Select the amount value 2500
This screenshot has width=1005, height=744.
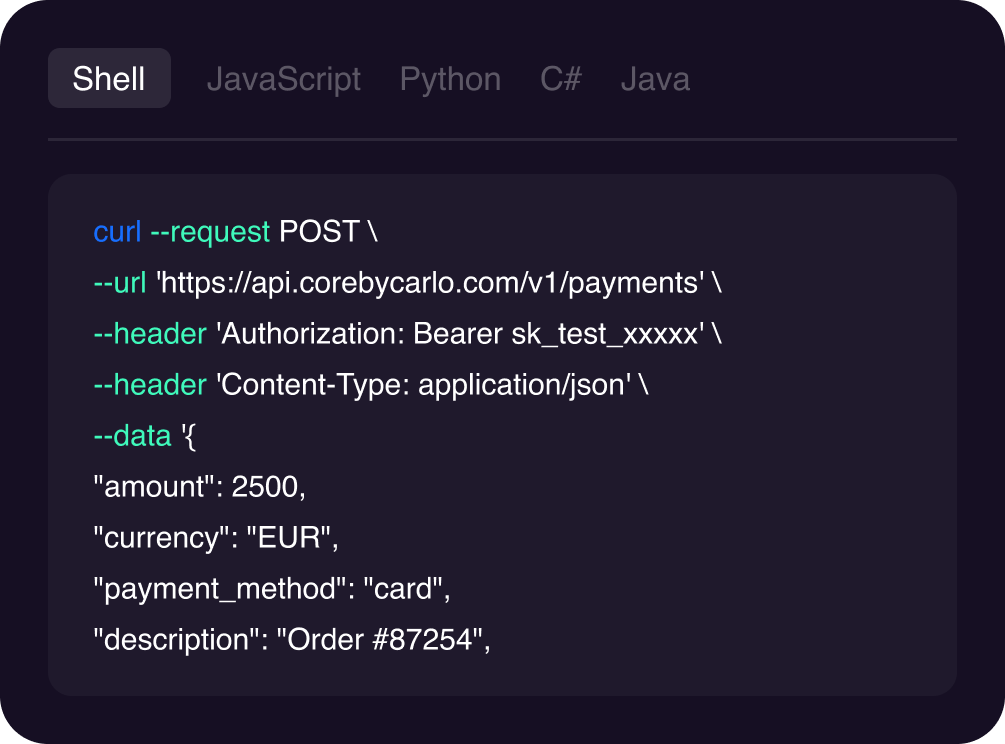(x=266, y=487)
